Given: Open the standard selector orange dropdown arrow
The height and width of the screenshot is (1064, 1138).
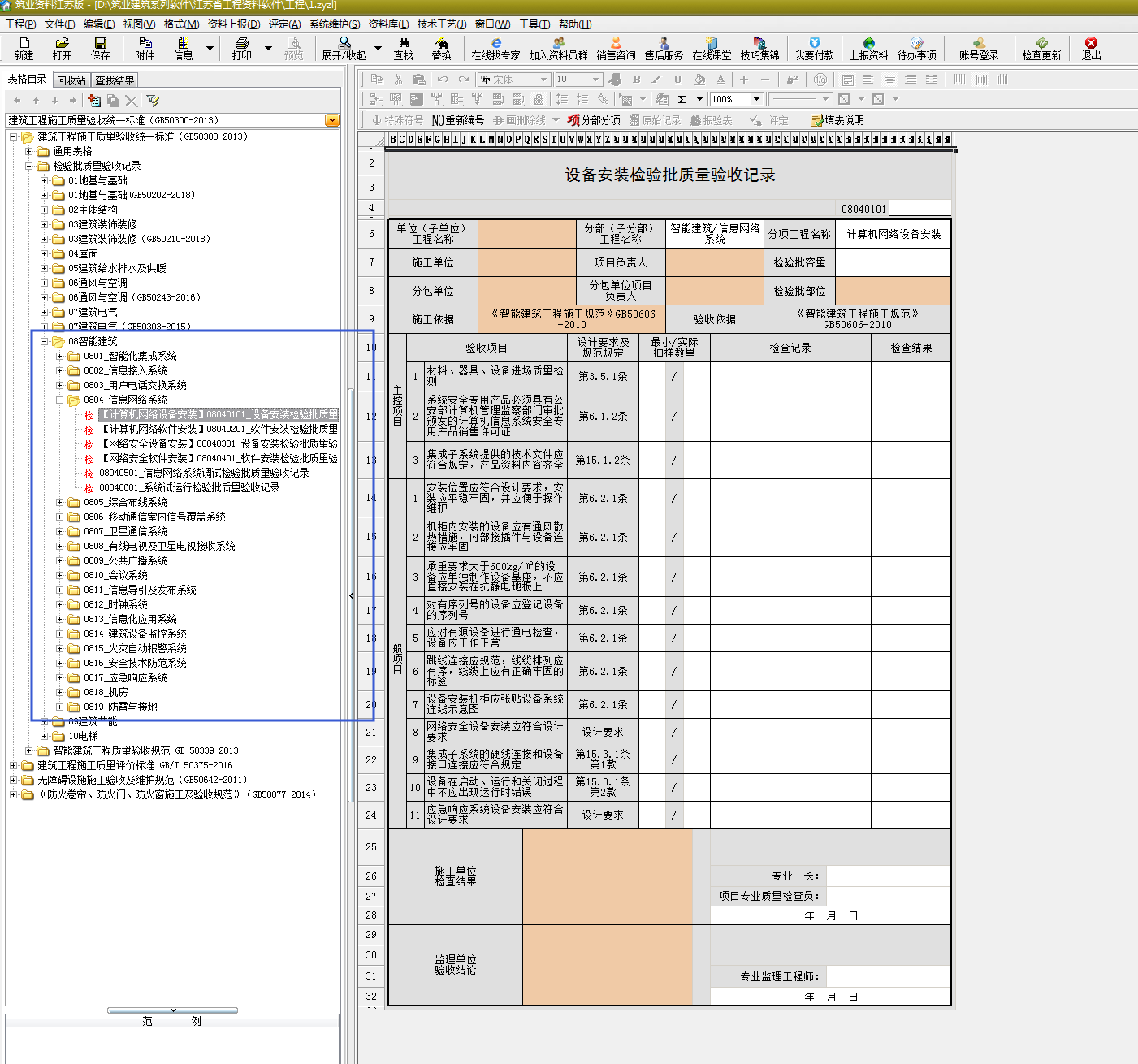Looking at the screenshot, I should pos(331,120).
